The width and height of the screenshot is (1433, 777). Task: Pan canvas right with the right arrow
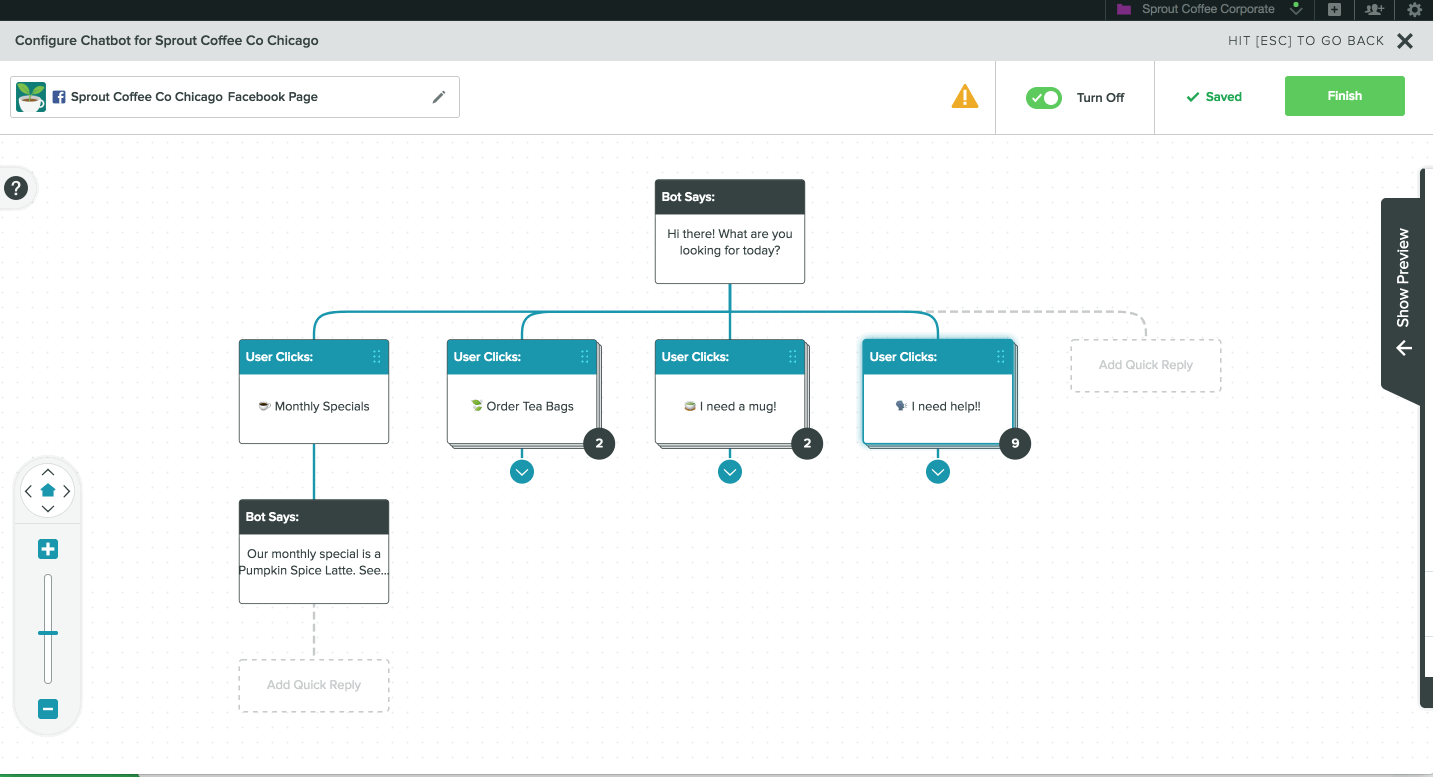(x=67, y=491)
